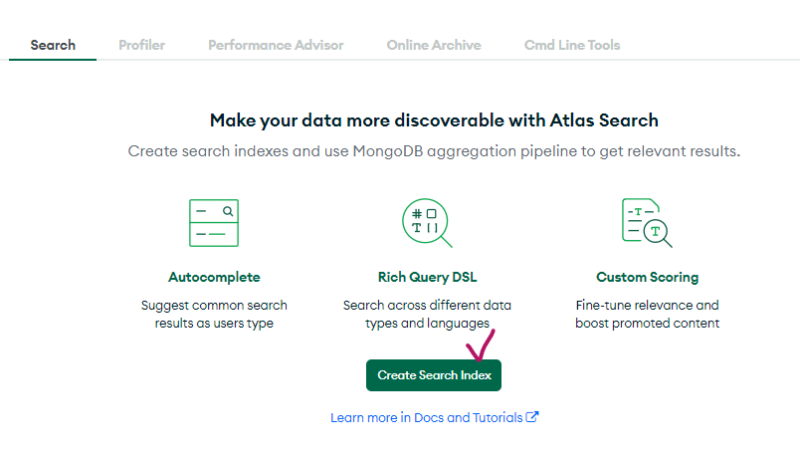Select the Online Archive tab

point(434,45)
